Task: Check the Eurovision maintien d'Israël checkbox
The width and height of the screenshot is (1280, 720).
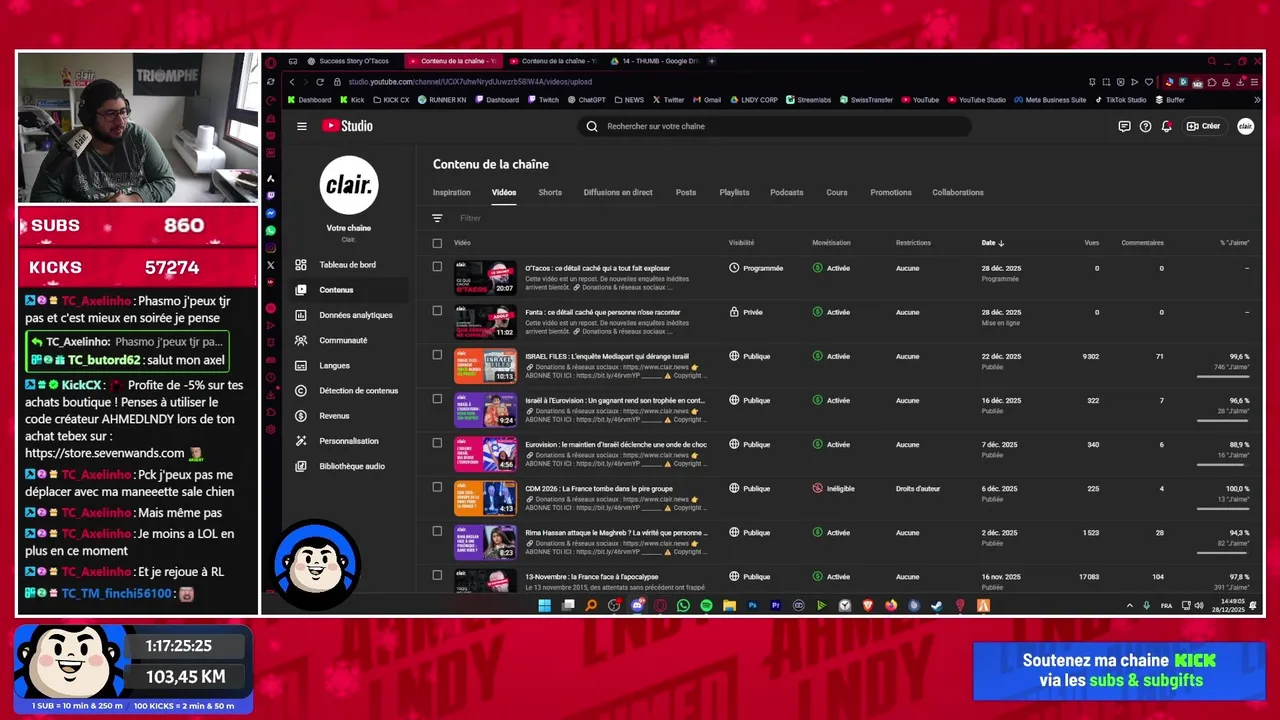Action: pyautogui.click(x=437, y=443)
